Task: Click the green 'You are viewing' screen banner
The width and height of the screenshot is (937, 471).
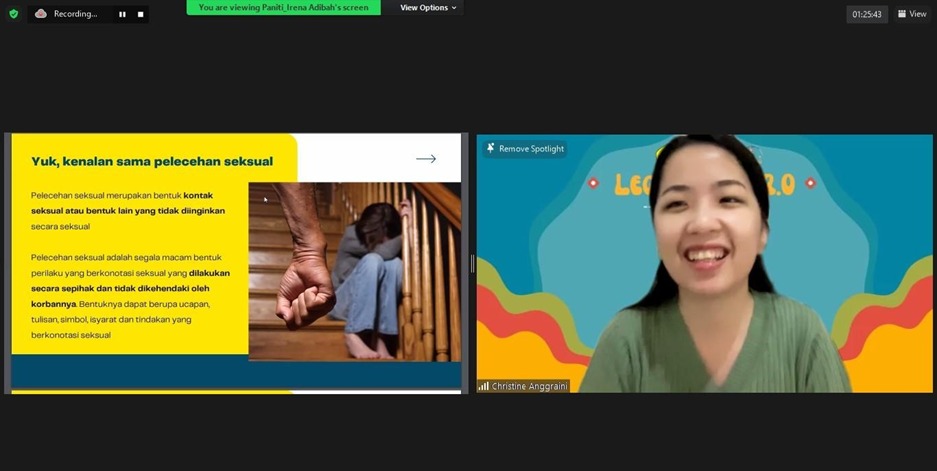Action: pyautogui.click(x=283, y=7)
